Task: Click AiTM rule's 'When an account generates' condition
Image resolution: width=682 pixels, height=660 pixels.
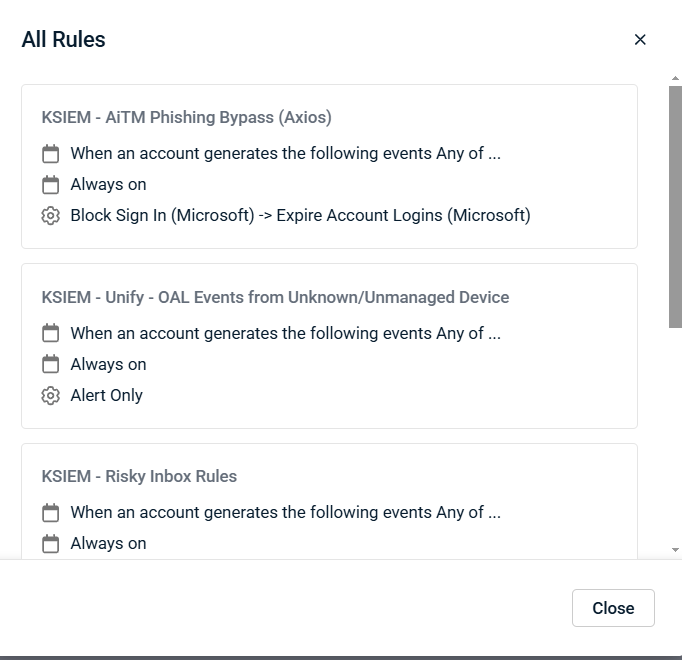Action: [285, 153]
